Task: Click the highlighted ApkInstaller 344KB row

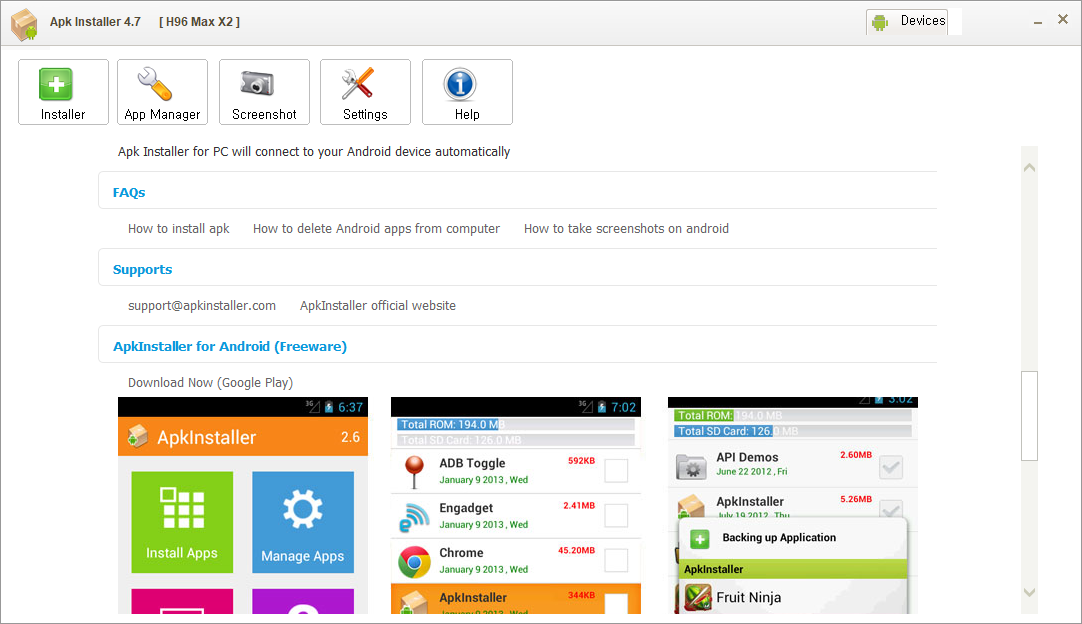Action: coord(515,598)
